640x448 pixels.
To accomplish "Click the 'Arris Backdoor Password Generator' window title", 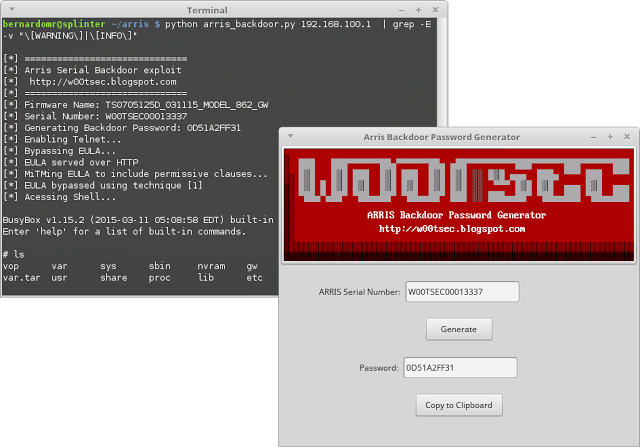I will (442, 137).
